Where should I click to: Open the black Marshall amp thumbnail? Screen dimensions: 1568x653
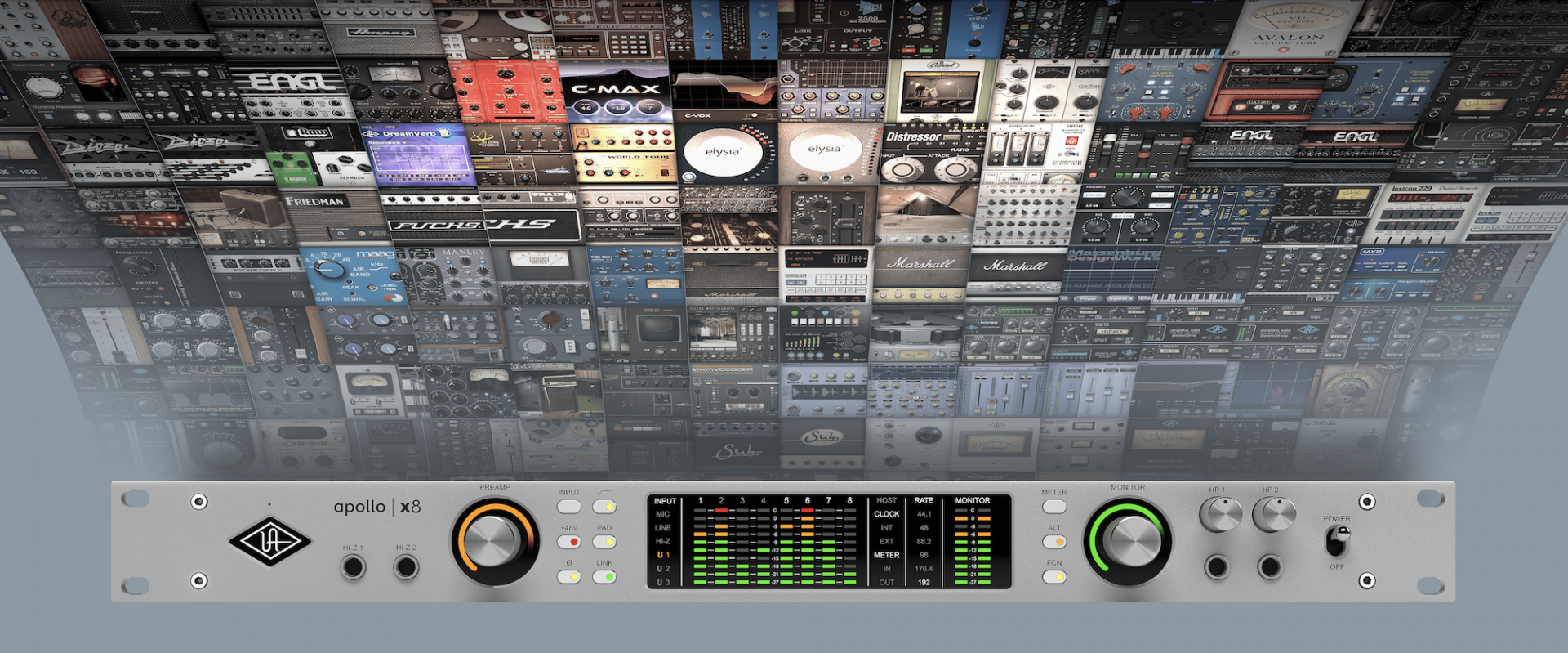coord(1017,275)
